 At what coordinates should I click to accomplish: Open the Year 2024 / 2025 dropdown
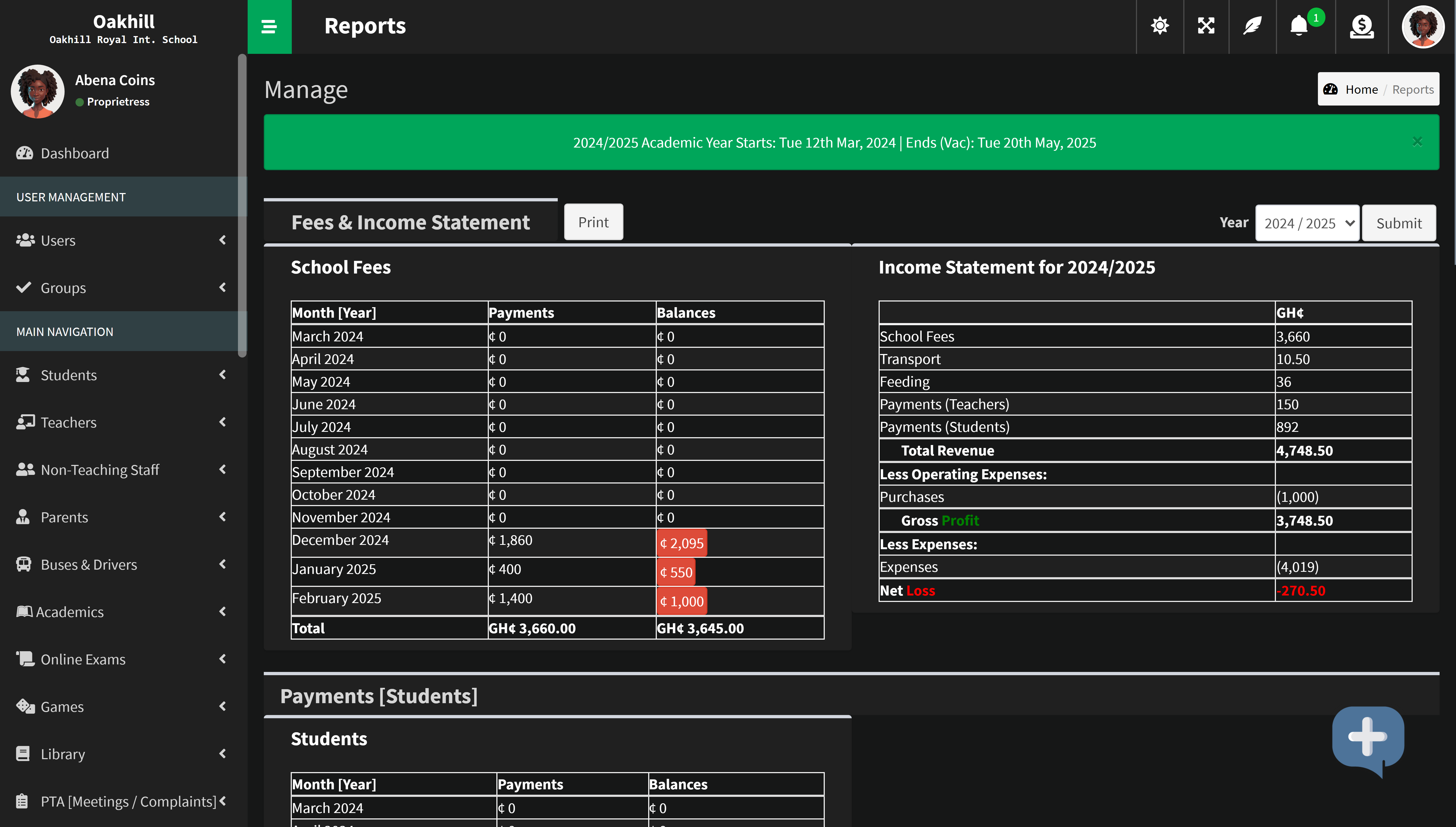1307,223
